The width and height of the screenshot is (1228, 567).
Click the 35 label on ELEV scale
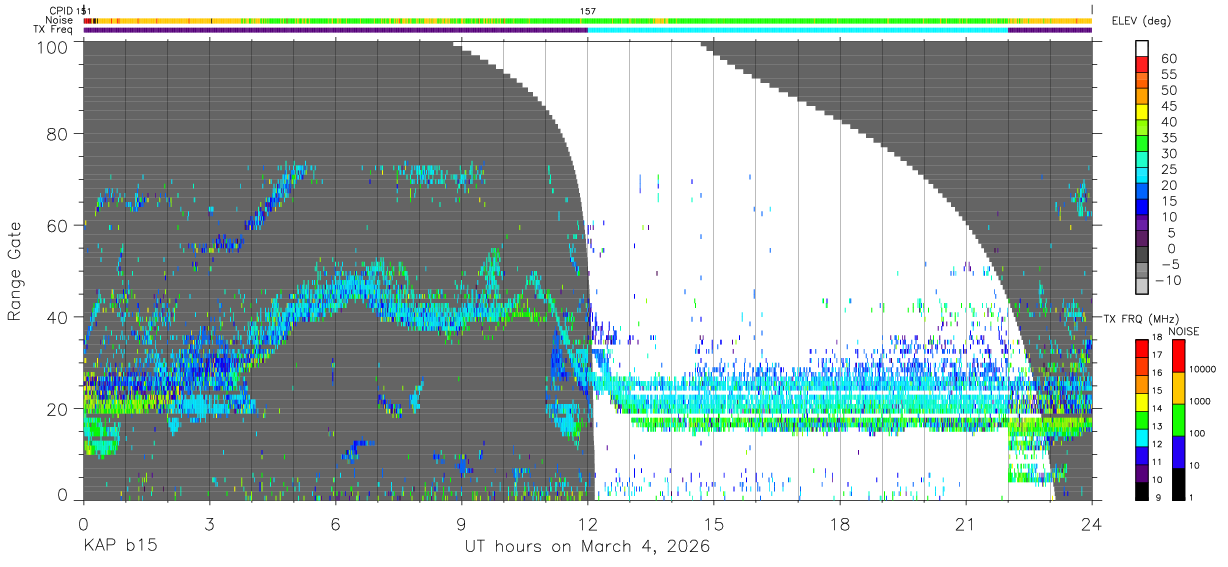pos(1167,138)
